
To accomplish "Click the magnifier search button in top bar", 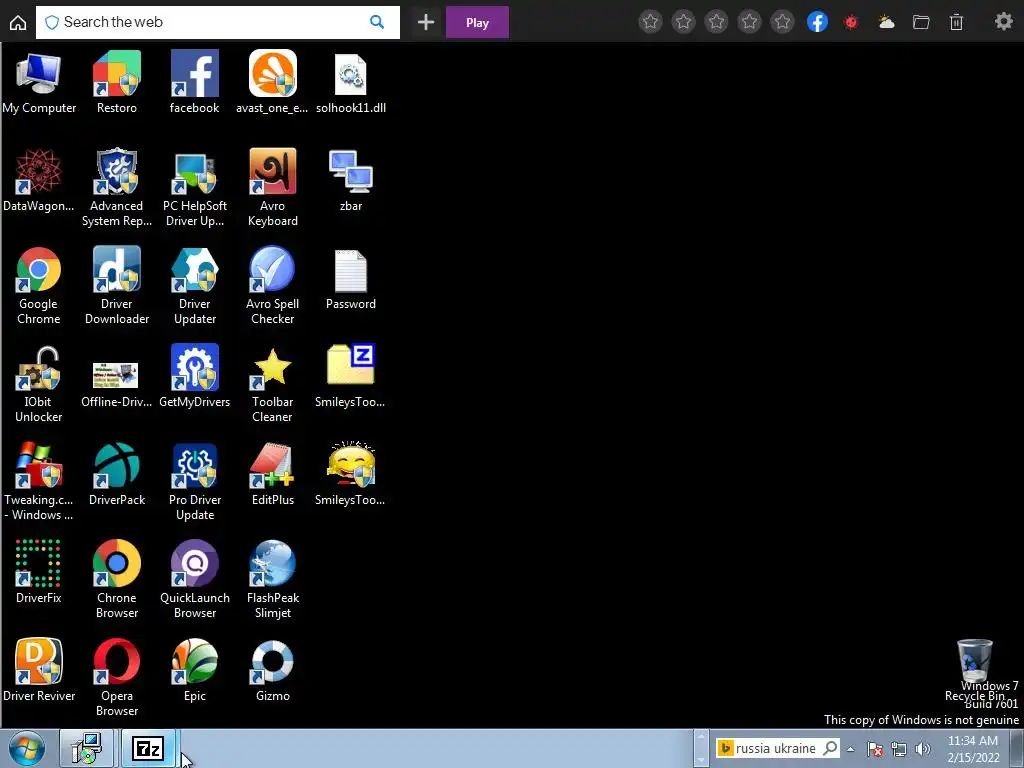I will coord(377,22).
